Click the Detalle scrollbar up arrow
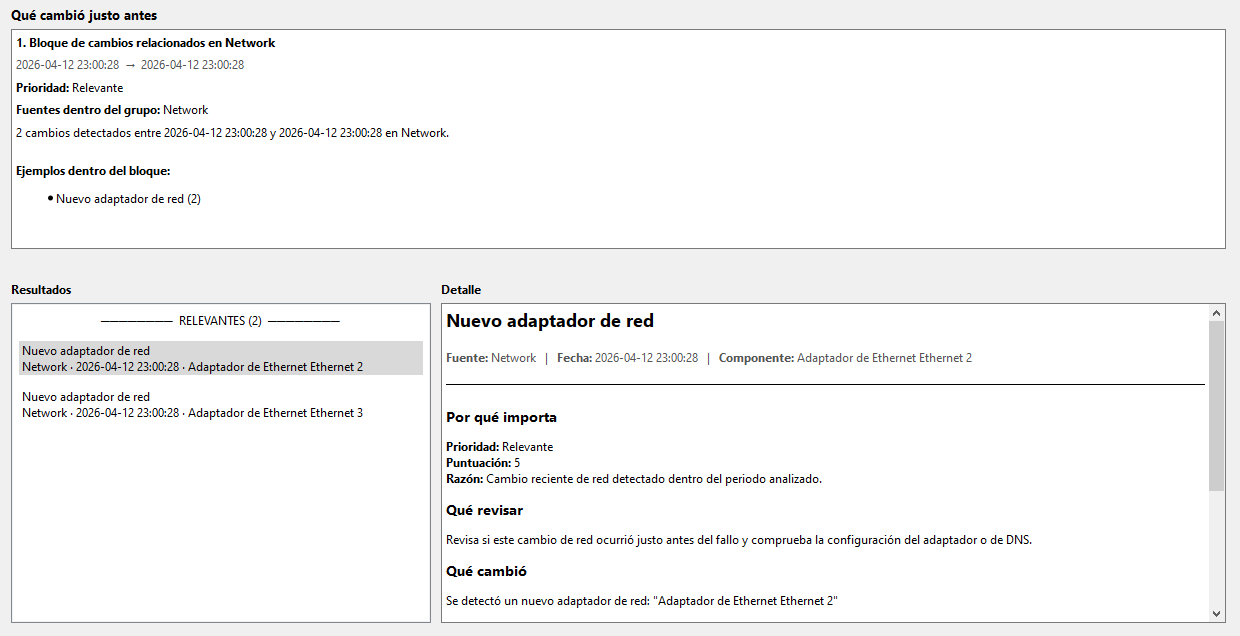 1216,313
